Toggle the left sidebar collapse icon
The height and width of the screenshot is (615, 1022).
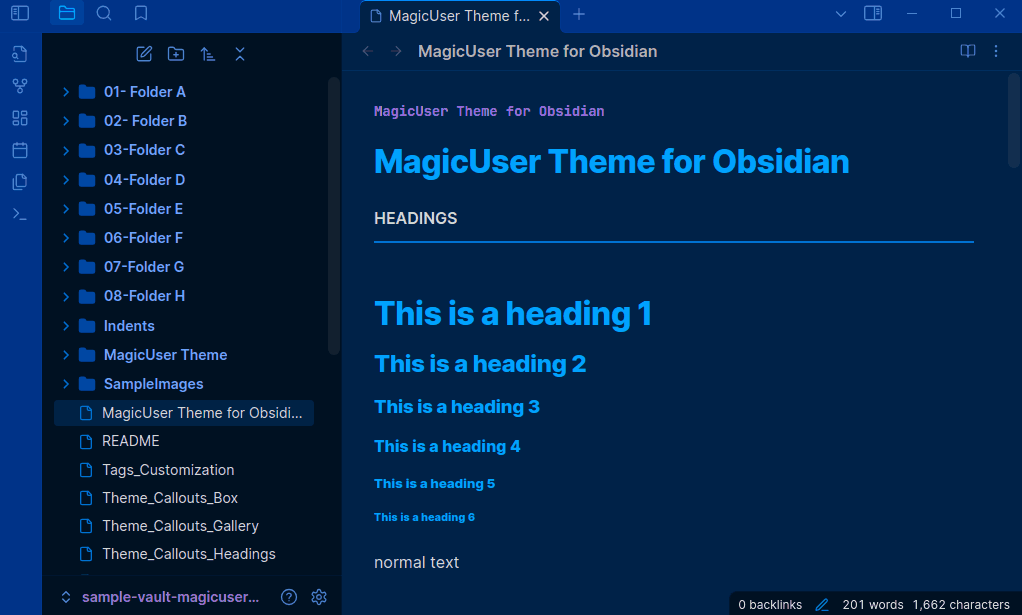[20, 13]
